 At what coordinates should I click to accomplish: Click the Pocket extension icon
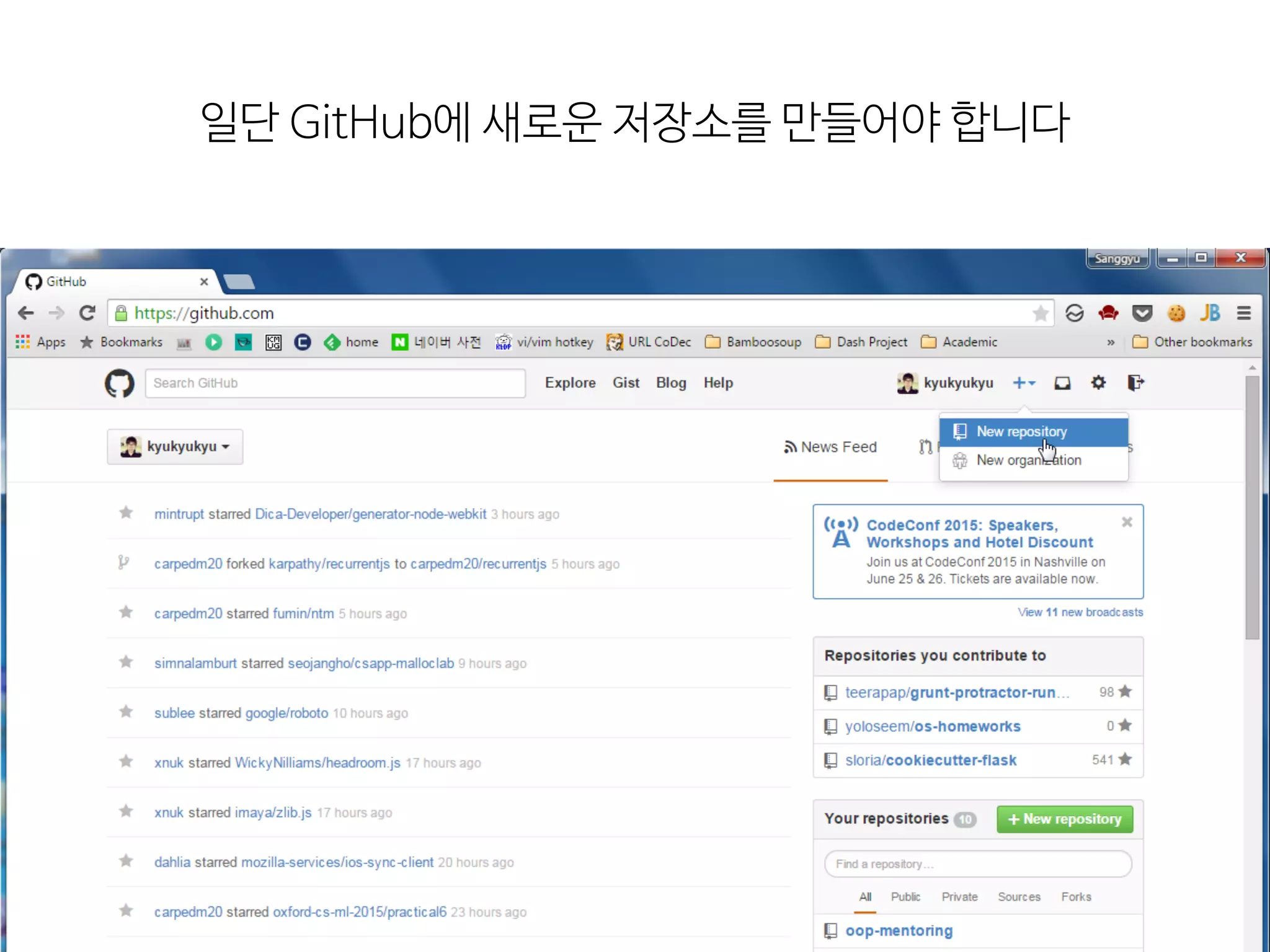1142,313
